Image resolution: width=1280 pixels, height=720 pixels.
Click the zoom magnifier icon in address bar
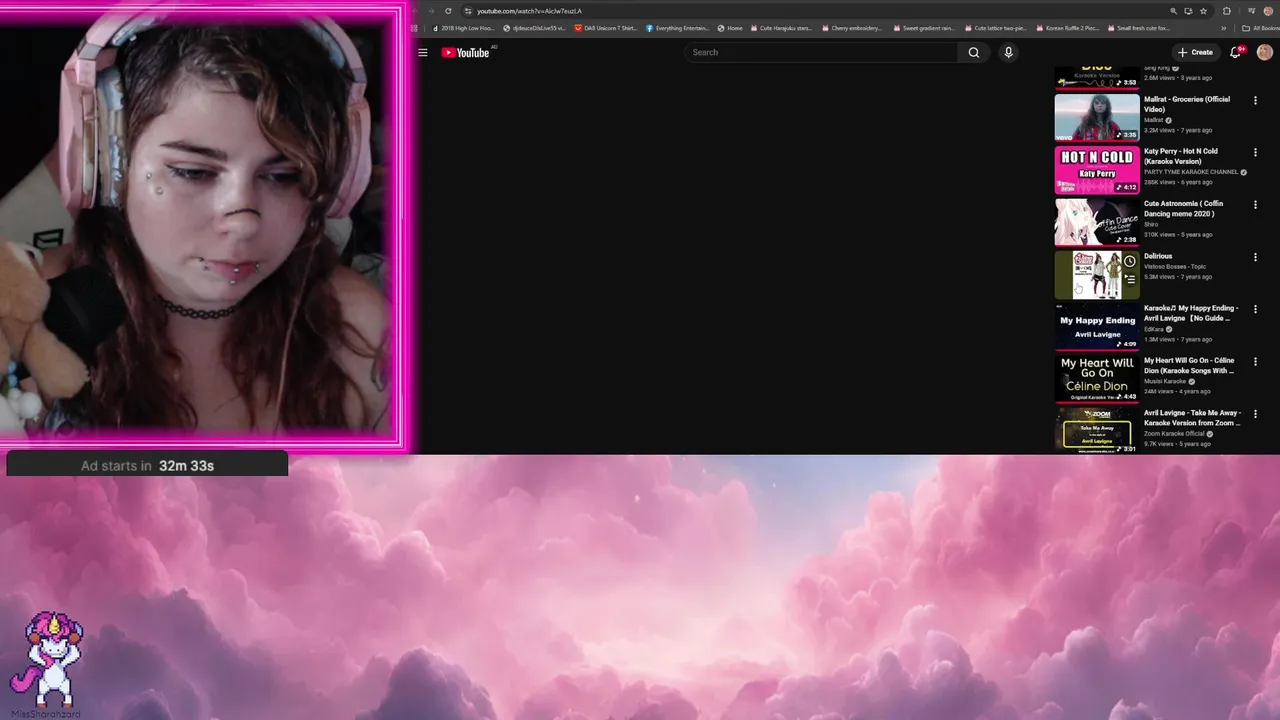1174,11
